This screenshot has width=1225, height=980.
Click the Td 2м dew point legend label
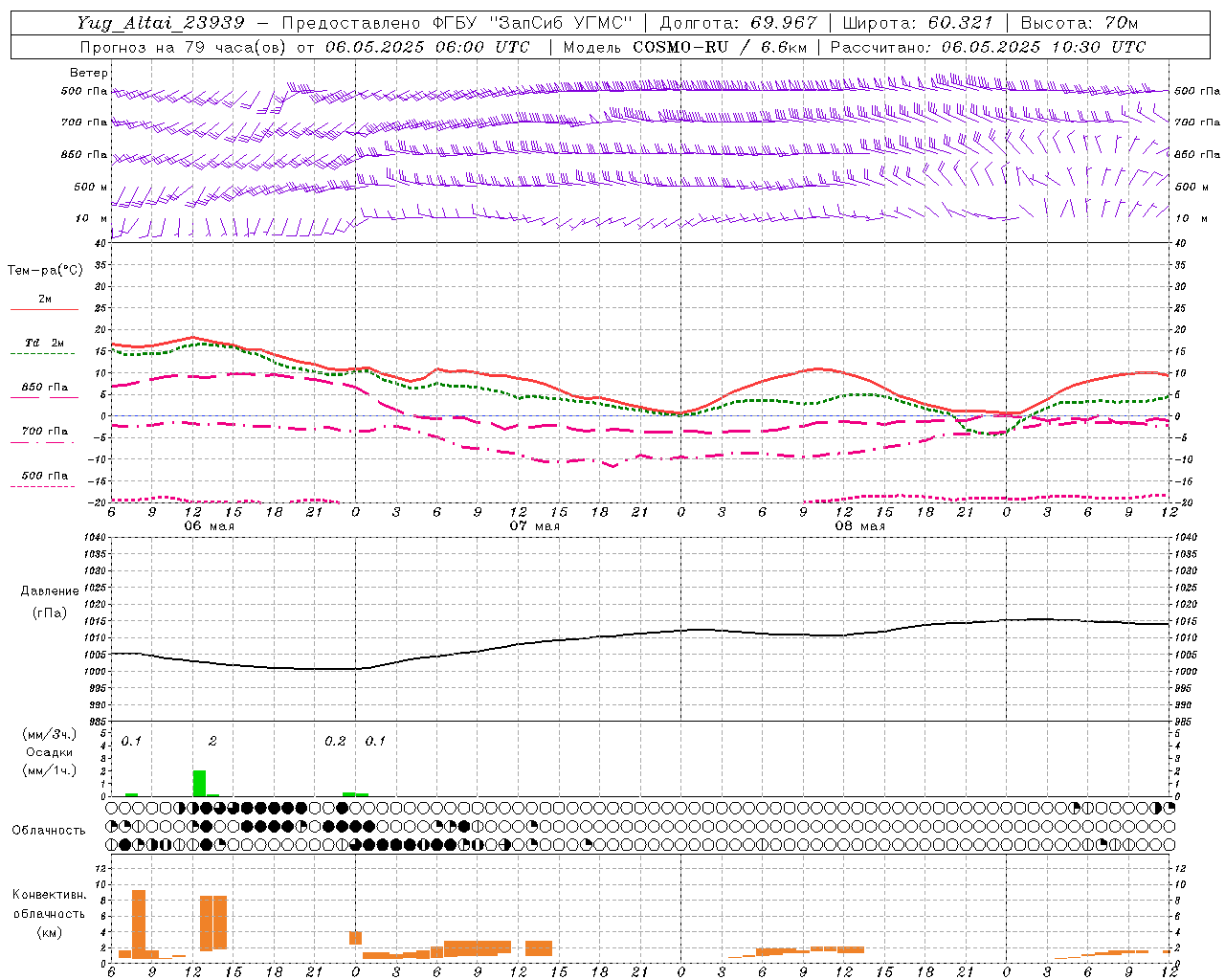45,343
